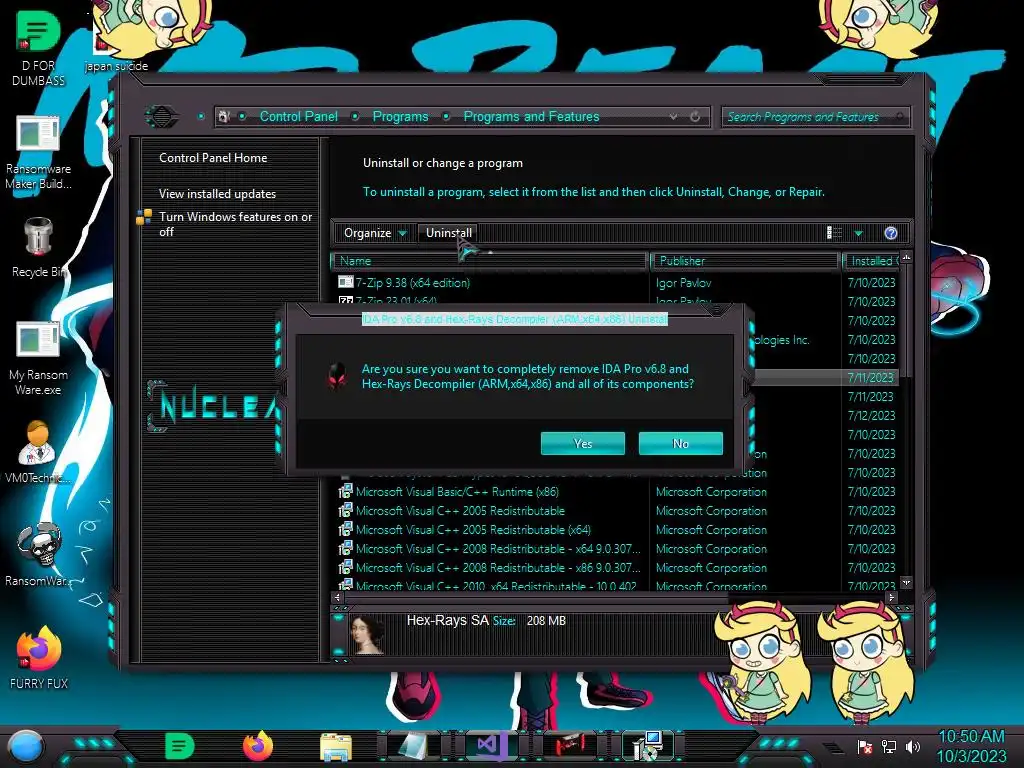The width and height of the screenshot is (1024, 768).
Task: Open View installed updates link
Action: point(217,193)
